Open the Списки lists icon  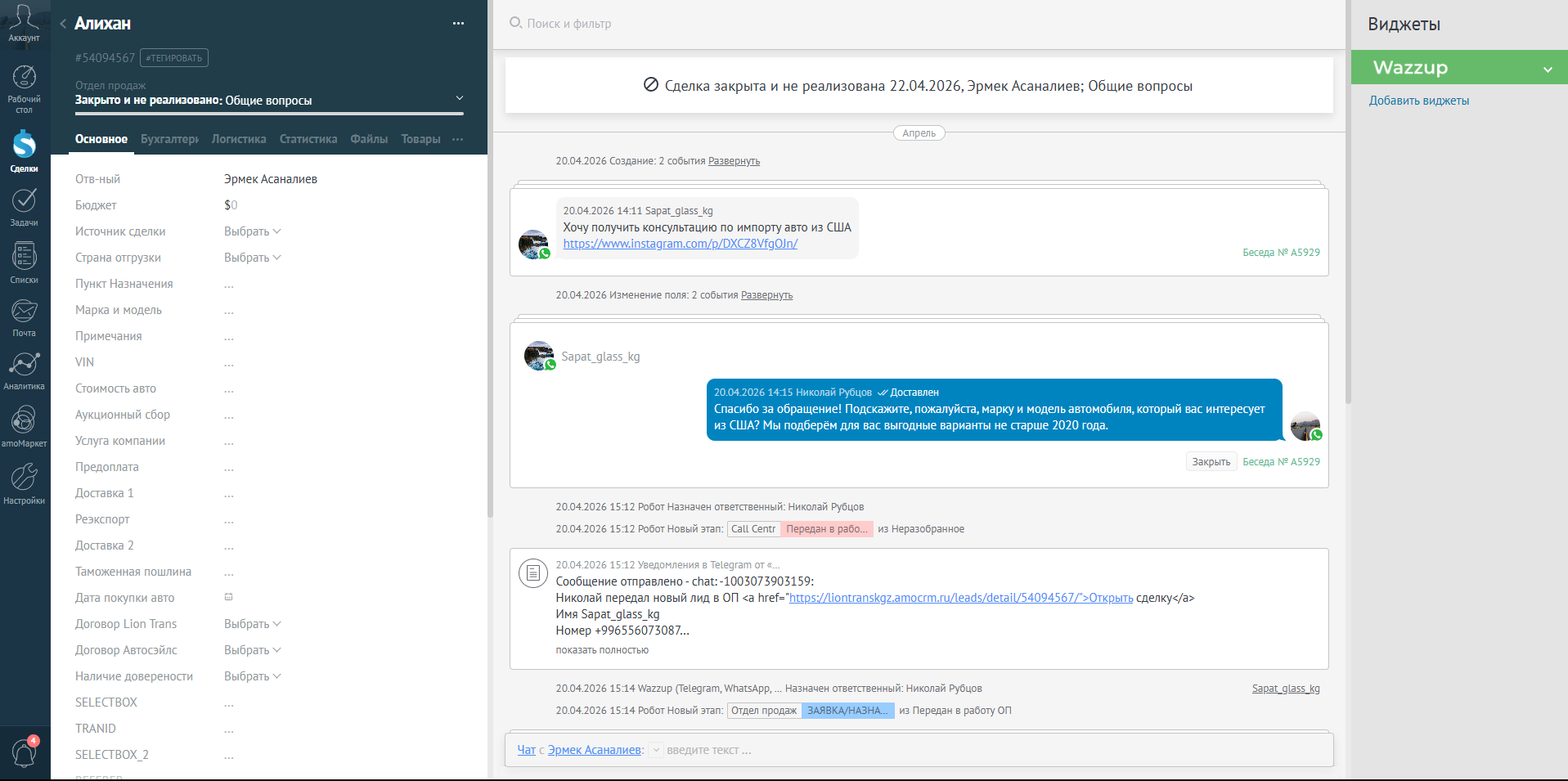click(24, 257)
